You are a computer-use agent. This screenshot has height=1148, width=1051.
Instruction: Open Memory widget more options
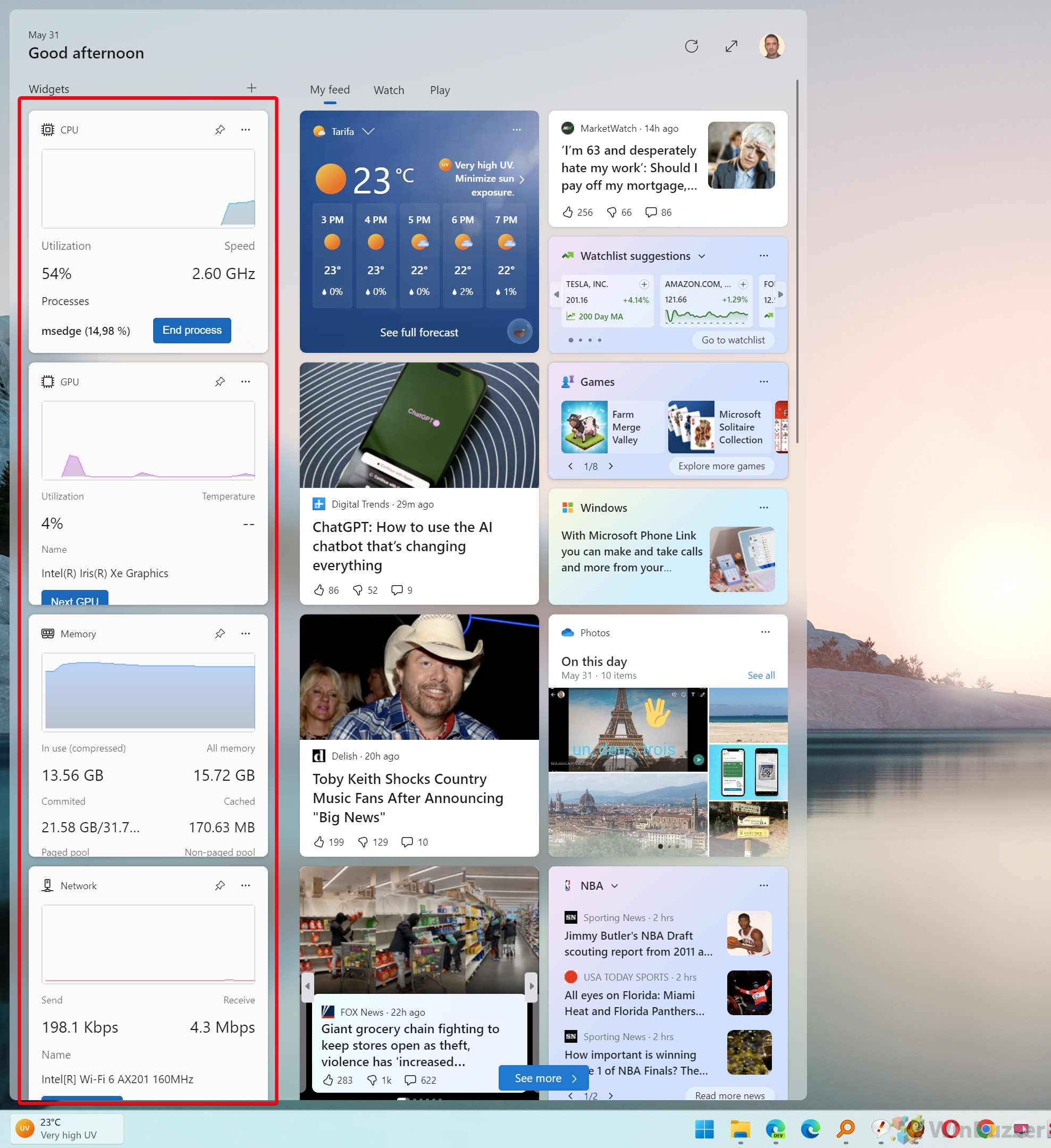246,633
